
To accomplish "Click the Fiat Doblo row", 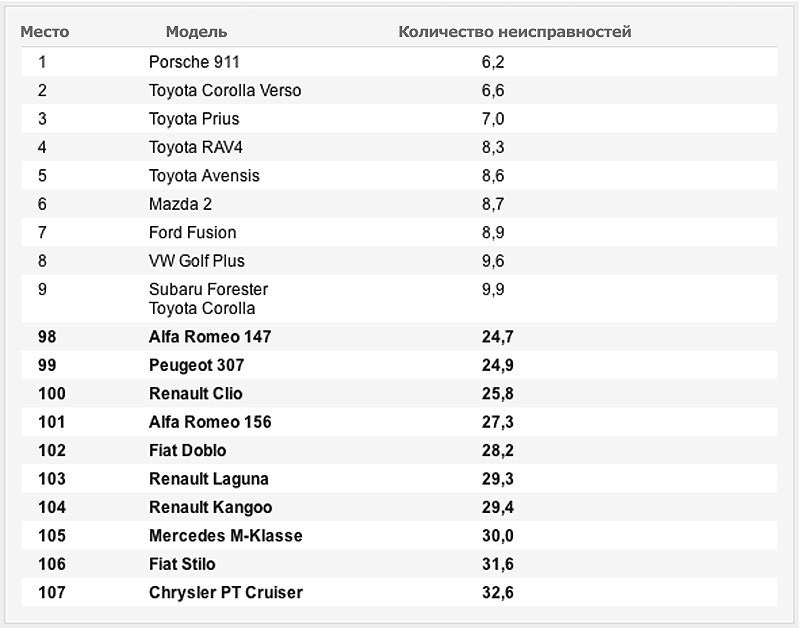I will click(x=399, y=450).
